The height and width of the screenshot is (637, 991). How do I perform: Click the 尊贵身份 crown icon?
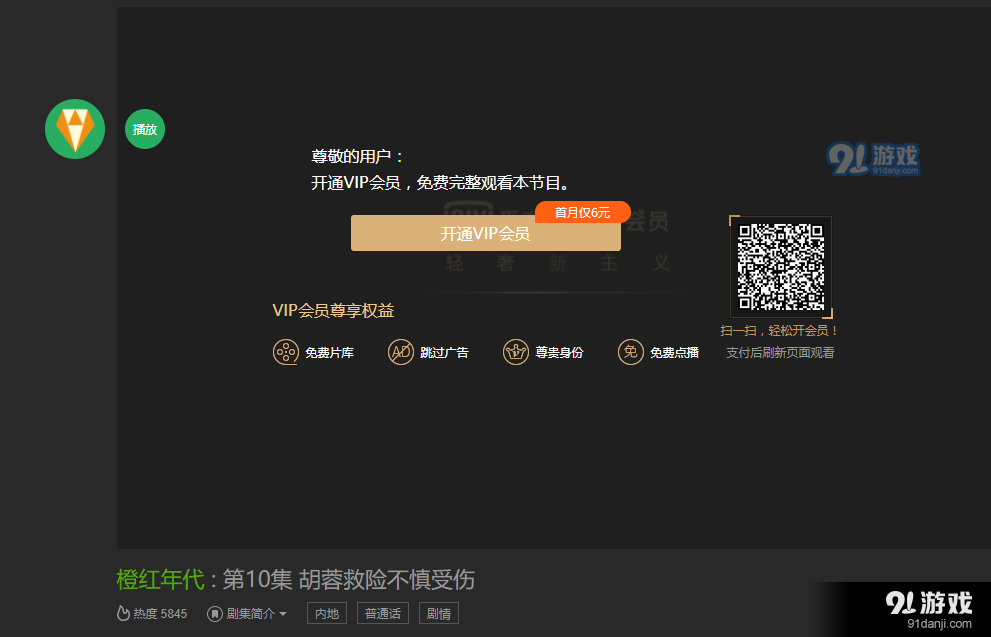coord(516,352)
